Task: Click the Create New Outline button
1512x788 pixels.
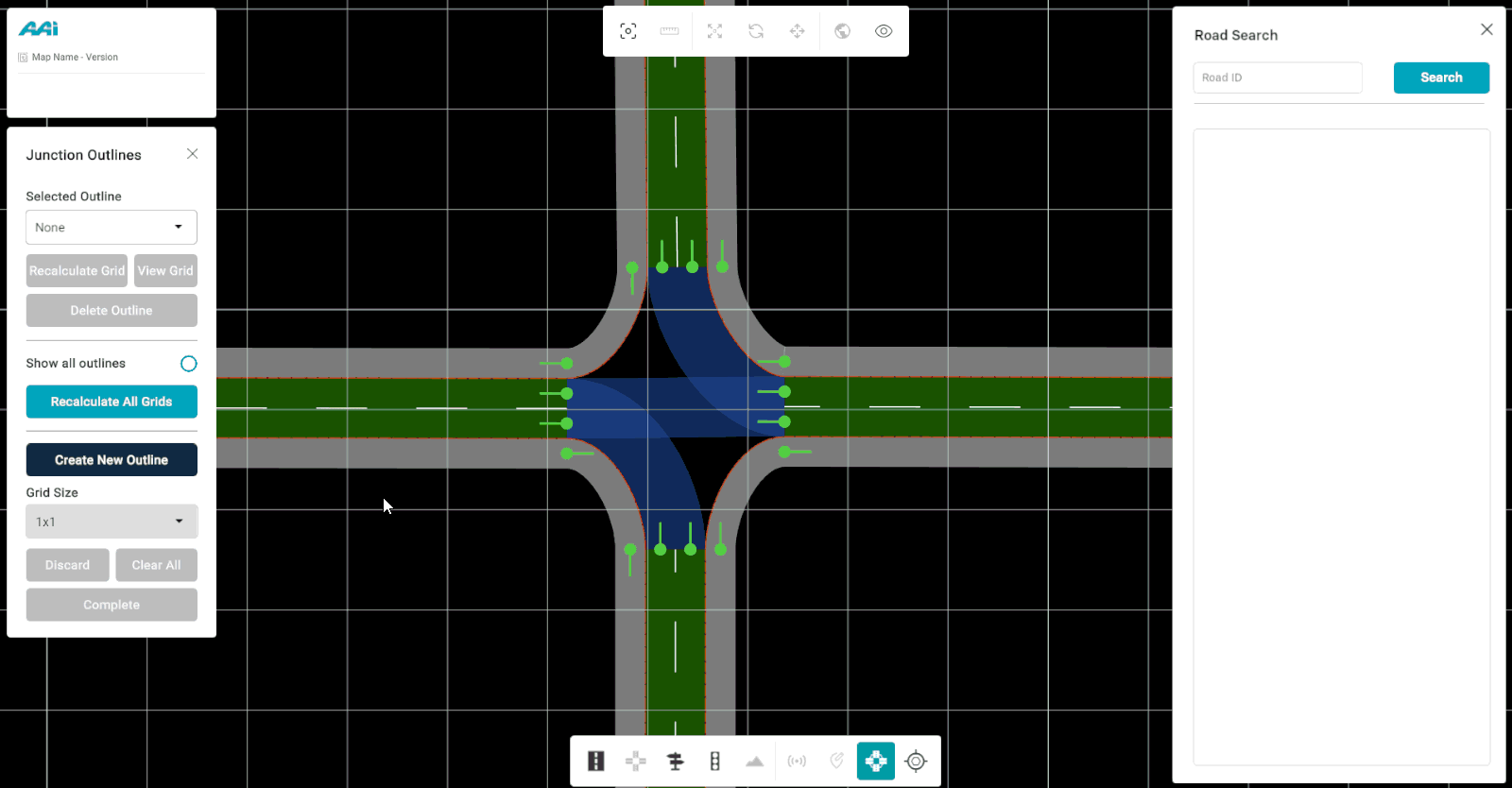Action: [x=112, y=460]
